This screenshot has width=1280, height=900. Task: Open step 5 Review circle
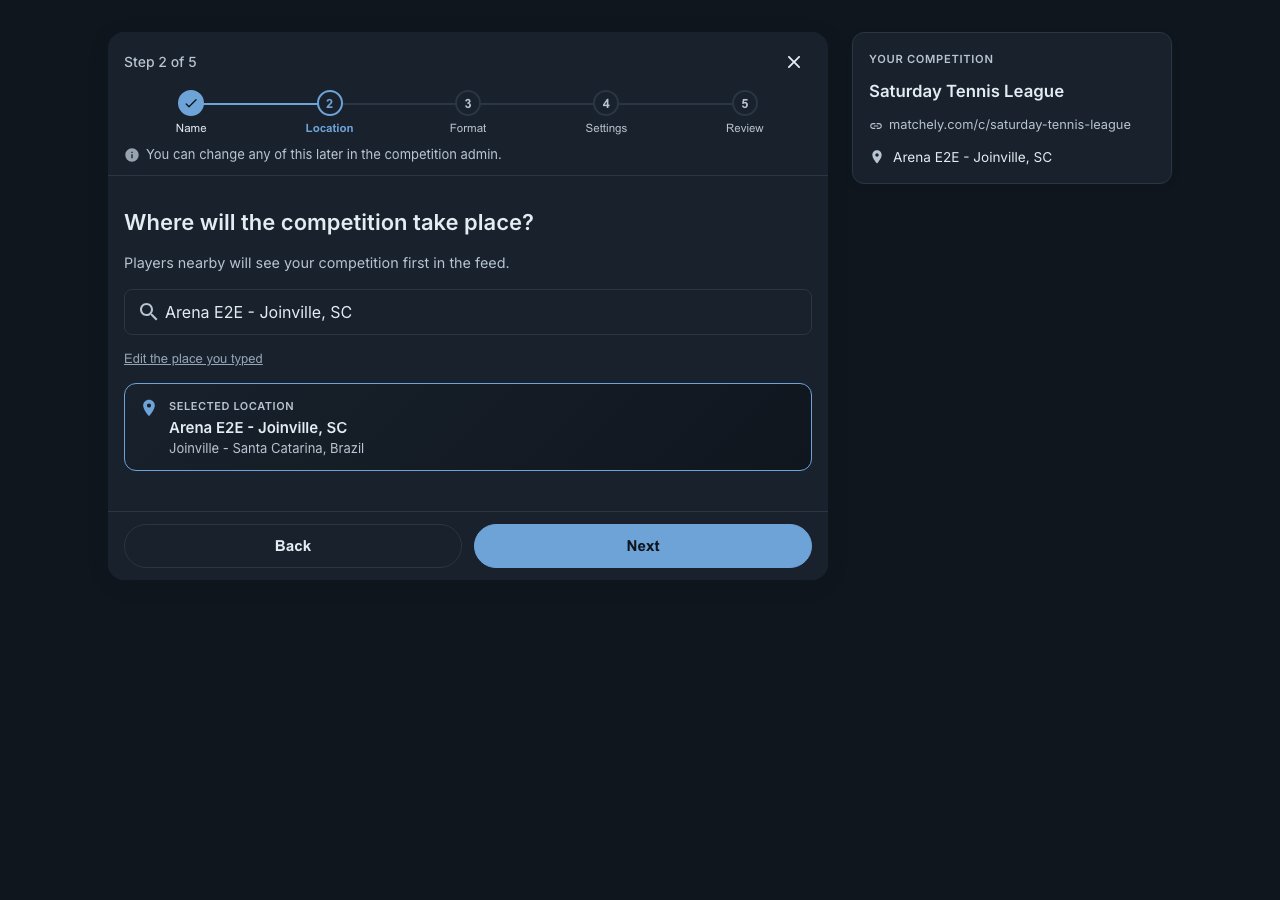click(x=745, y=103)
